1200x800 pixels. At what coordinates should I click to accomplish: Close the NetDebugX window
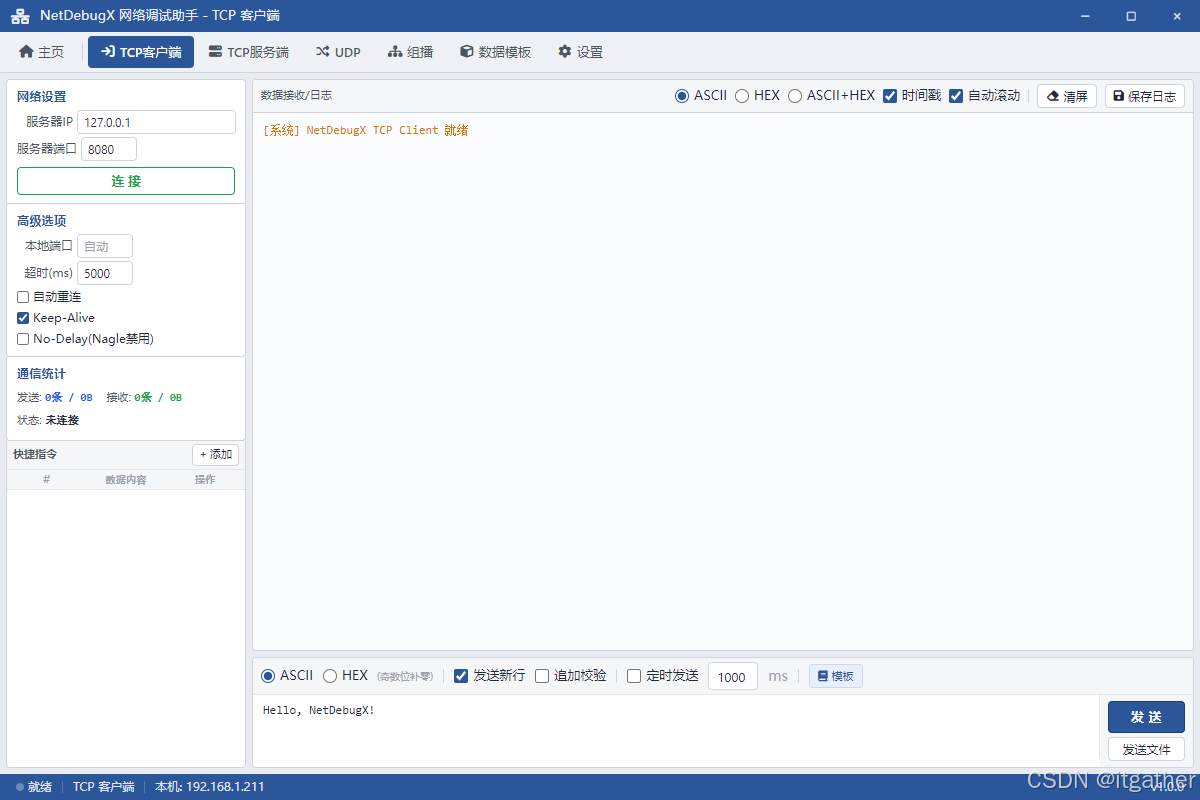(1176, 16)
